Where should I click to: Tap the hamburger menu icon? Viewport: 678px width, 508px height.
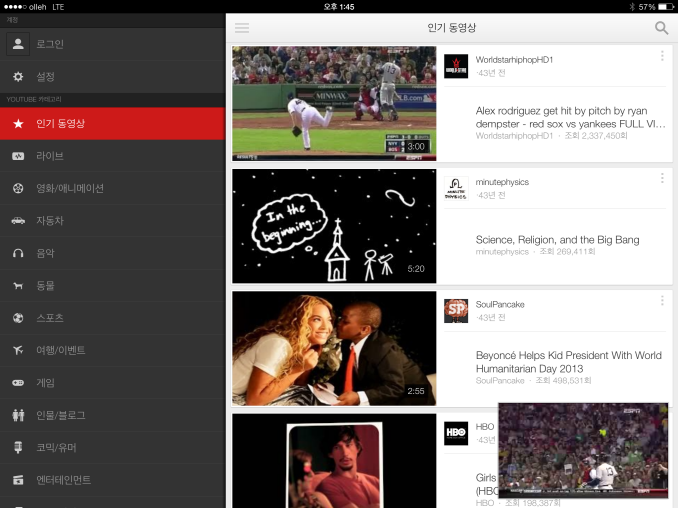pyautogui.click(x=242, y=28)
